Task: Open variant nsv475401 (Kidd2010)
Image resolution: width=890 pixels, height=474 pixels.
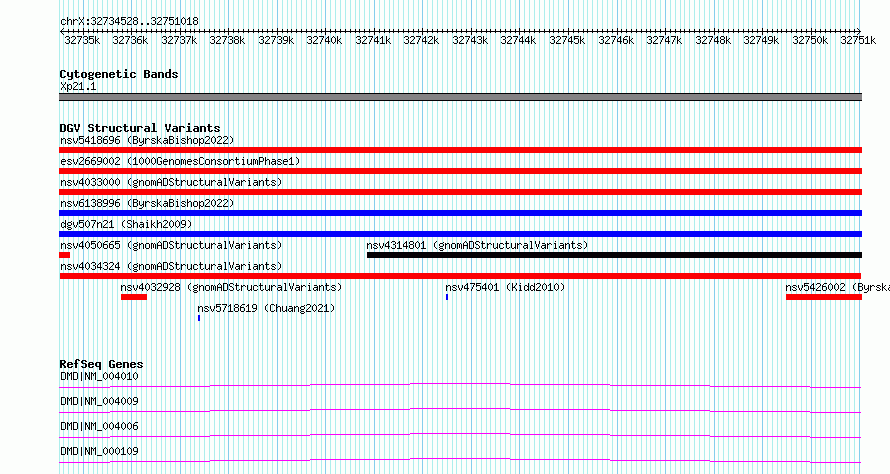Action: pos(505,287)
